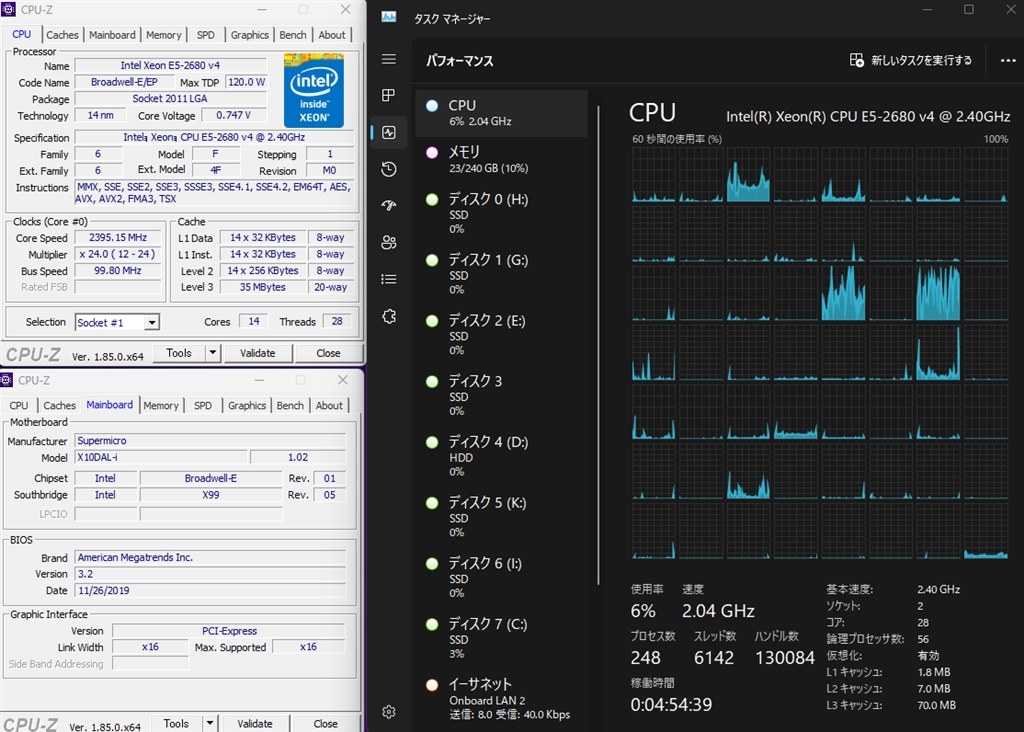Screen dimensions: 1024x732
Task: Open Bench tab in lower CPU-Z window
Action: coord(290,406)
